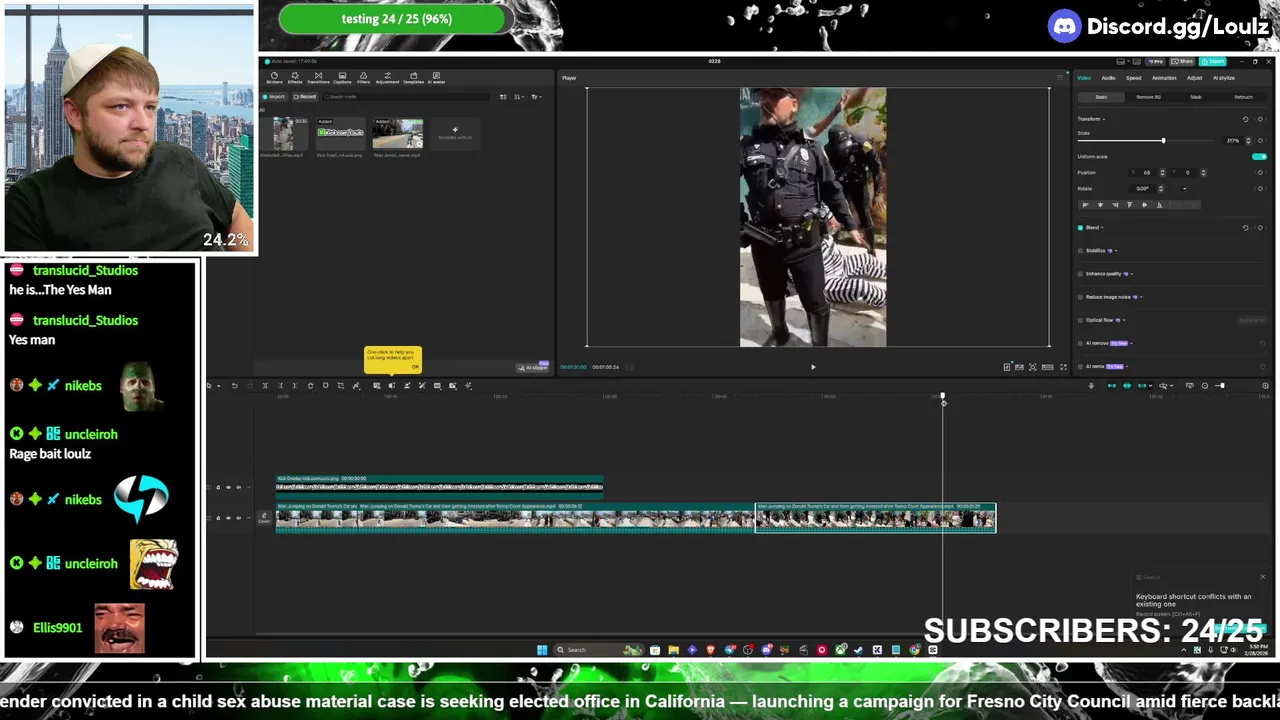1280x720 pixels.
Task: Click the Position X value field
Action: coord(1147,172)
